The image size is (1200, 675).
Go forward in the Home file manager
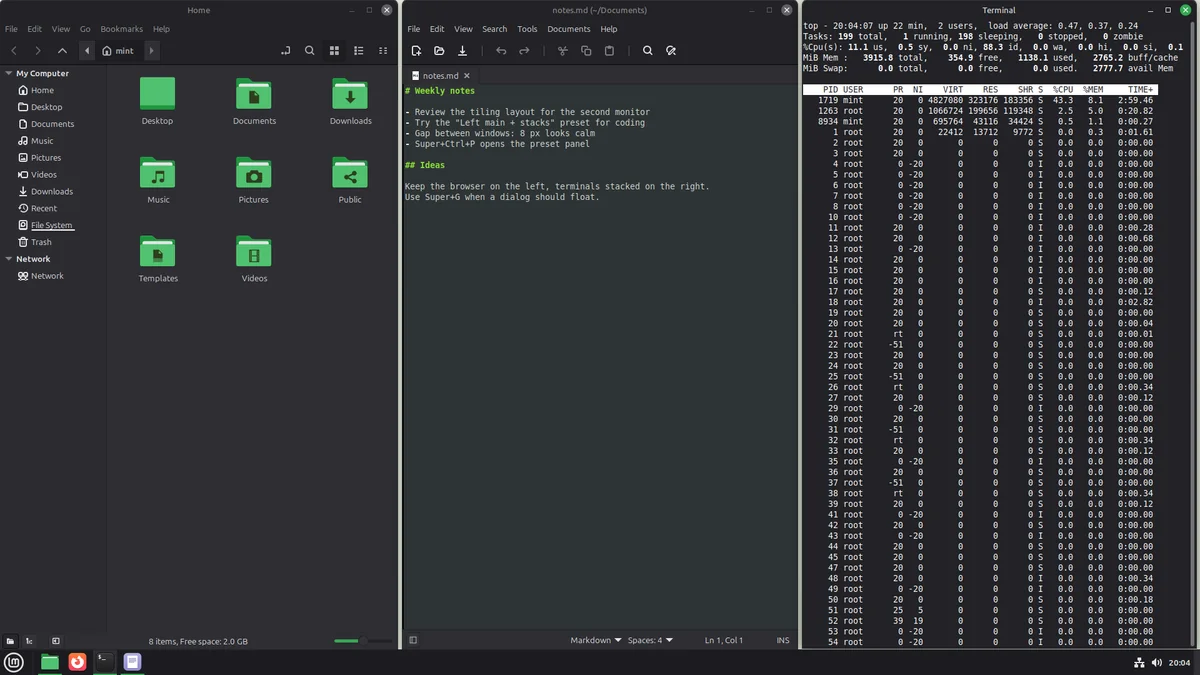38,50
